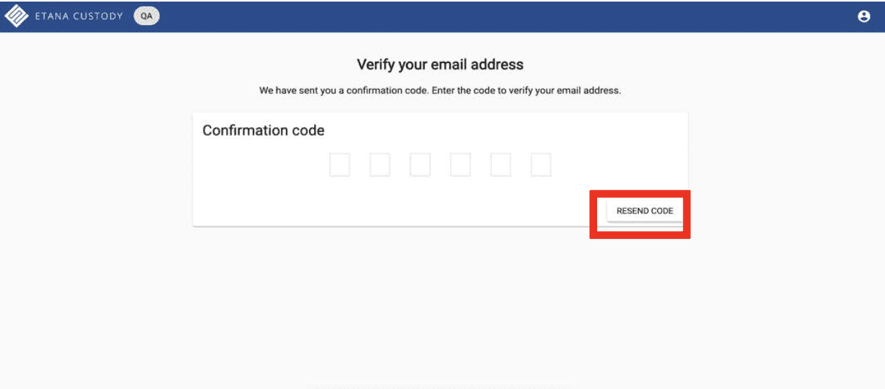Click the Etana Custody diamond logo icon
Screen dimensions: 885x389
coord(16,16)
